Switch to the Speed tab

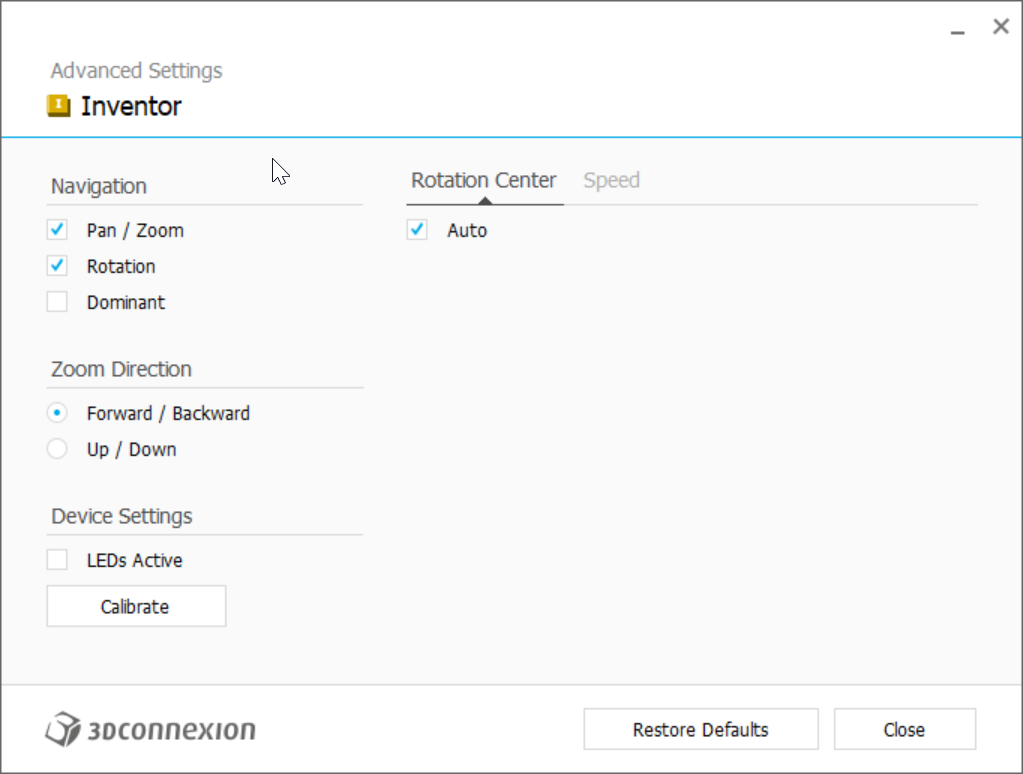[x=611, y=180]
